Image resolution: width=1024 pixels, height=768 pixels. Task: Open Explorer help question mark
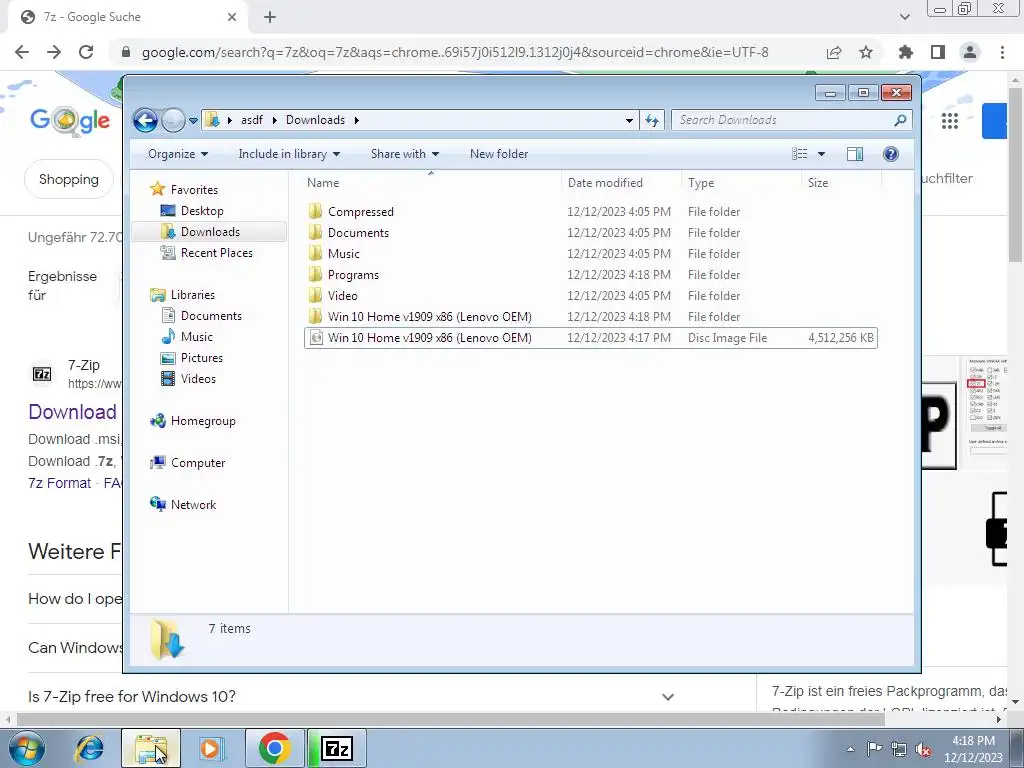tap(891, 154)
